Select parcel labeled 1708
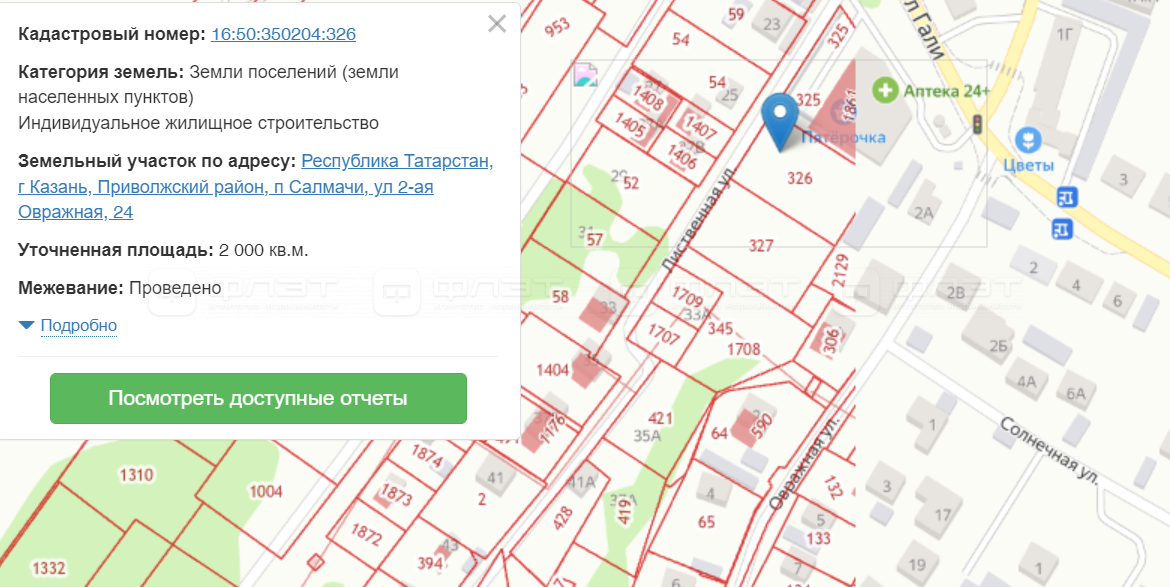 click(743, 348)
